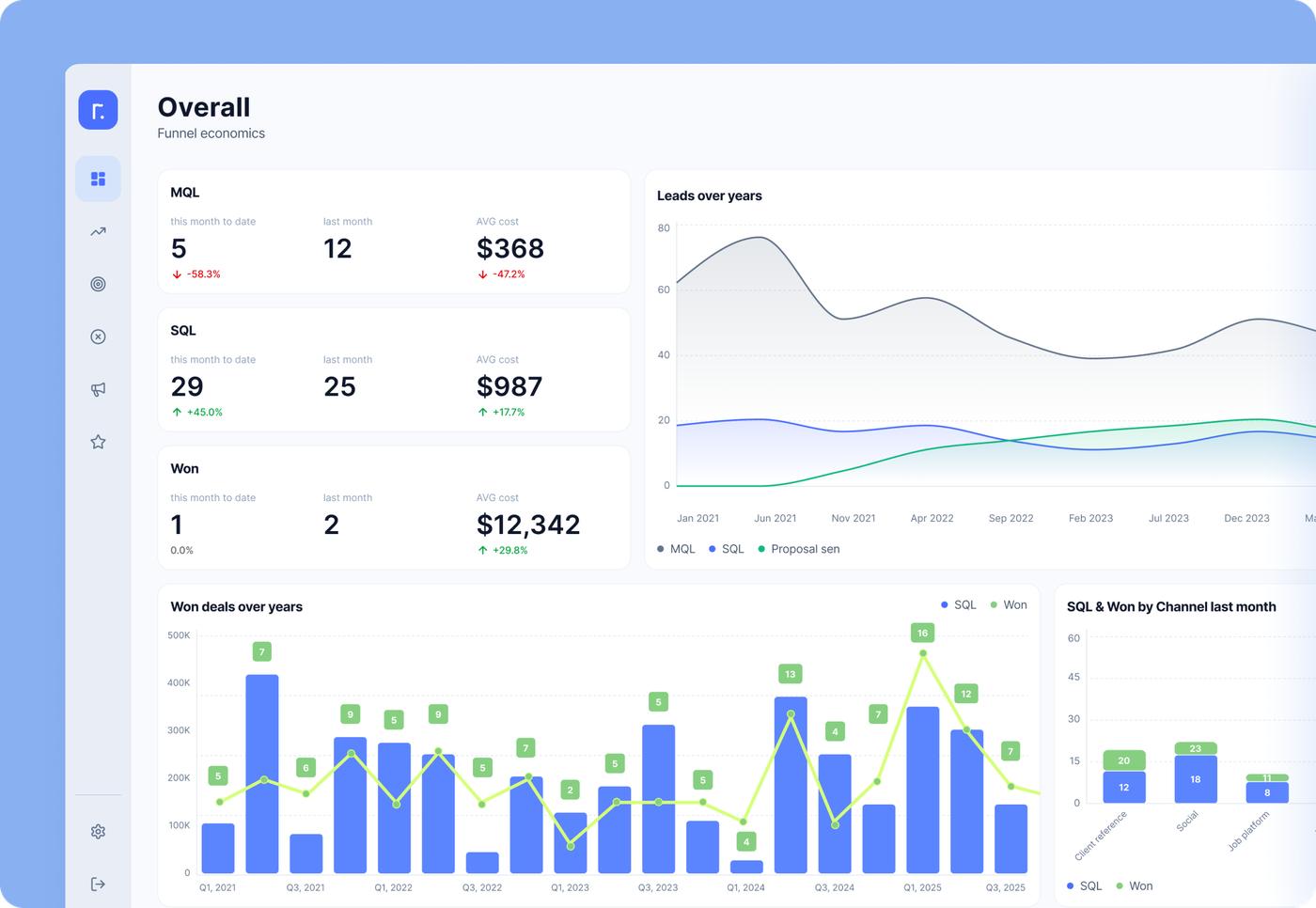Toggle SQL legend in Leads over years

click(x=727, y=549)
